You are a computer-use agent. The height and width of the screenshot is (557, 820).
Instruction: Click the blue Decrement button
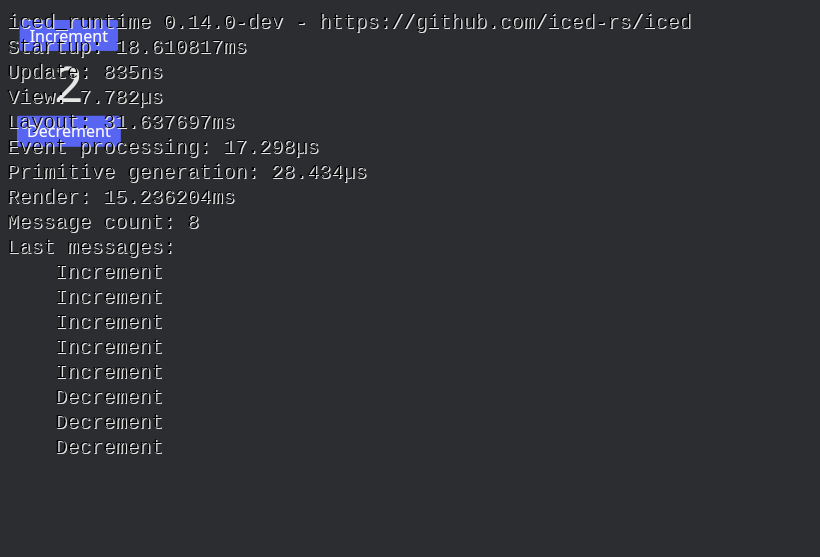pyautogui.click(x=69, y=131)
